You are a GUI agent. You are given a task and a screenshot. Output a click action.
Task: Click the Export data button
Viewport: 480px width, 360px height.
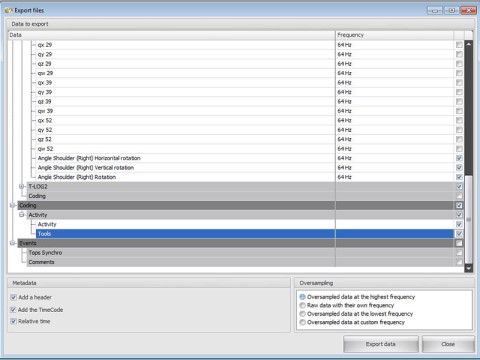[x=381, y=344]
